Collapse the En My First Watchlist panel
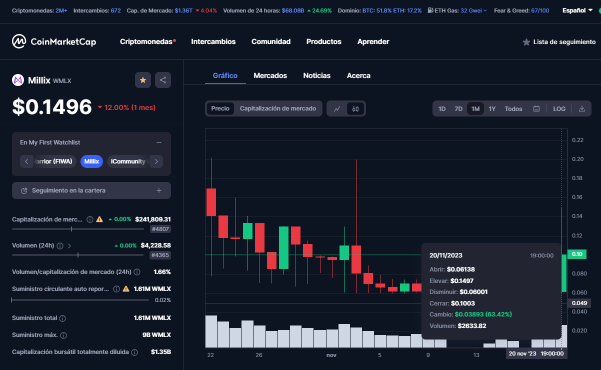The height and width of the screenshot is (370, 601). click(159, 143)
